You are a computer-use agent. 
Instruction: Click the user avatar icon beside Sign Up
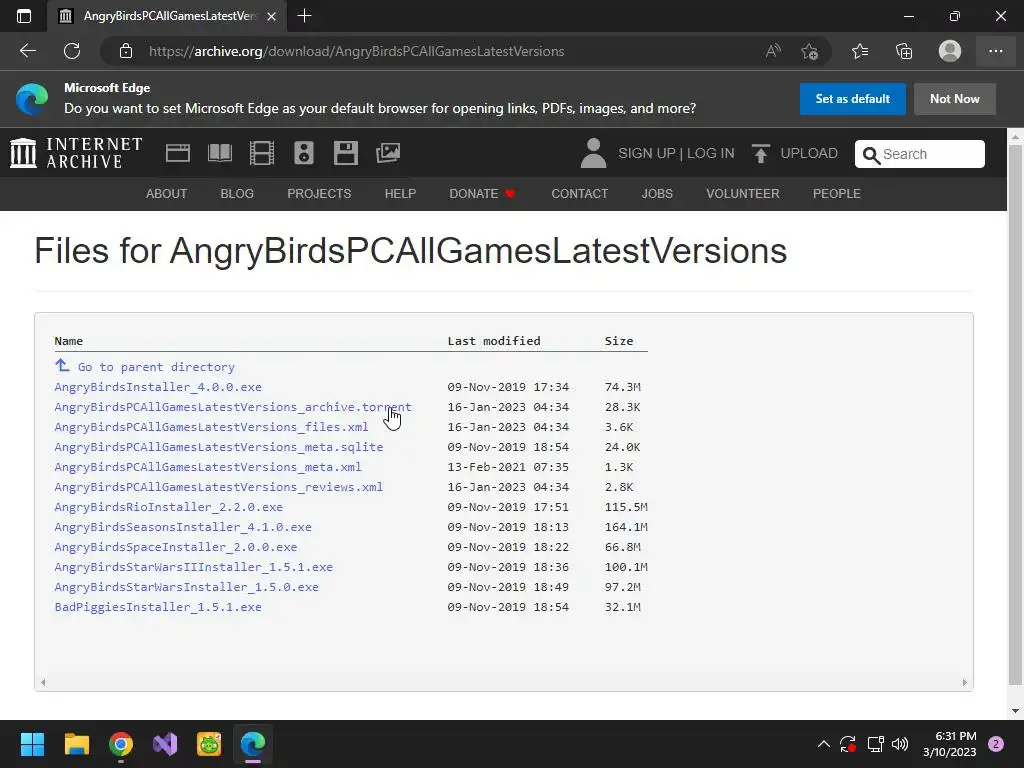coord(594,153)
